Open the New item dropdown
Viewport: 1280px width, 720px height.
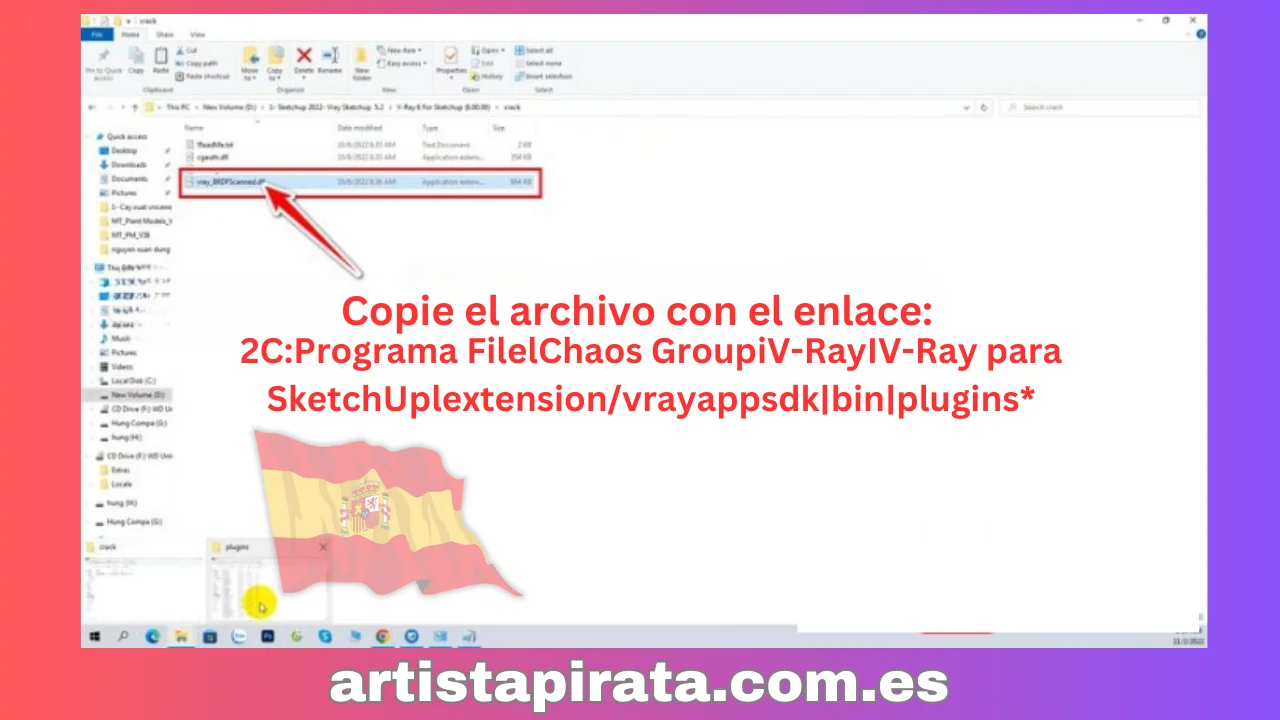point(400,50)
